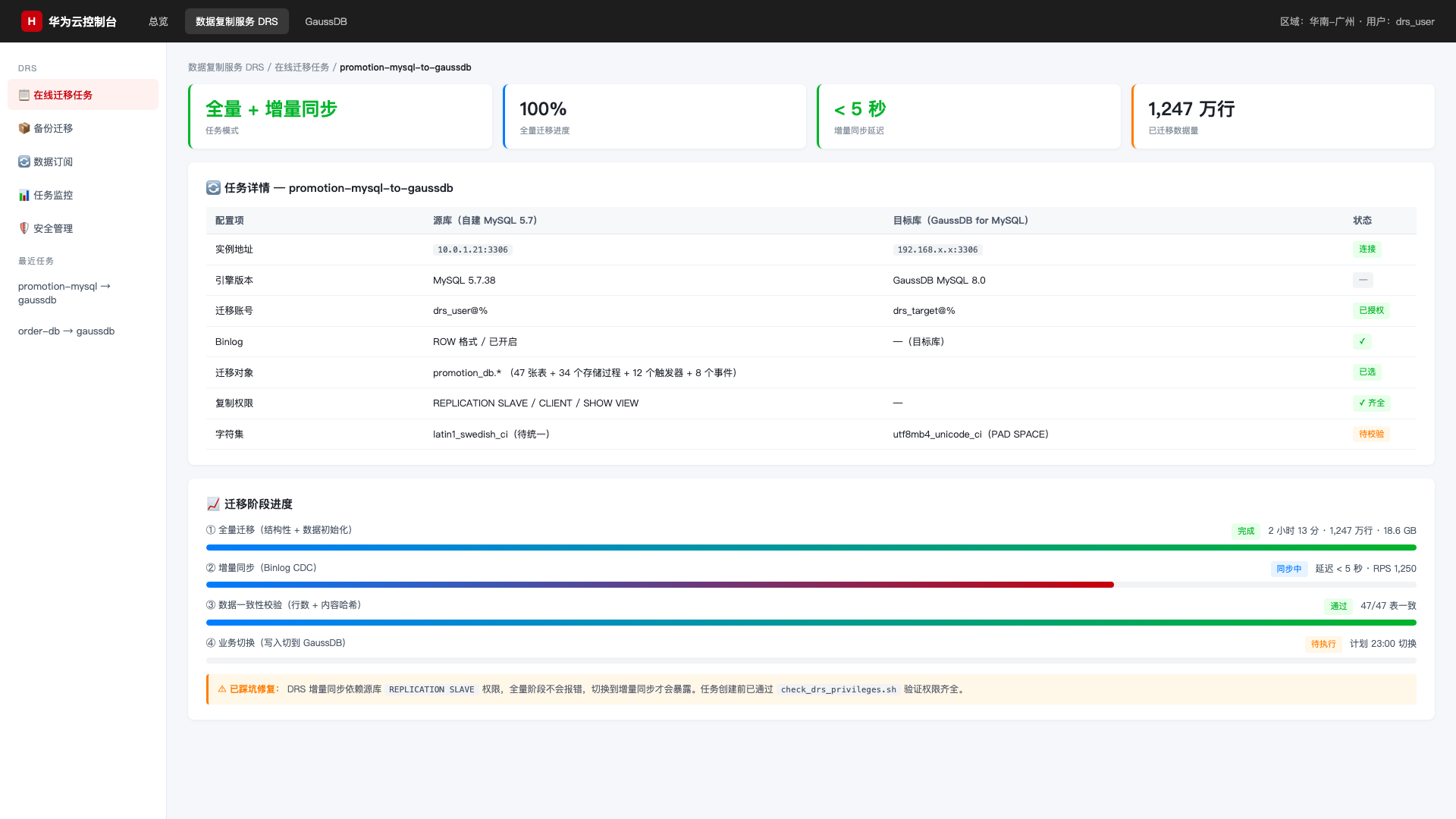Open 安全管理 menu item
The width and height of the screenshot is (1456, 819).
pyautogui.click(x=83, y=228)
